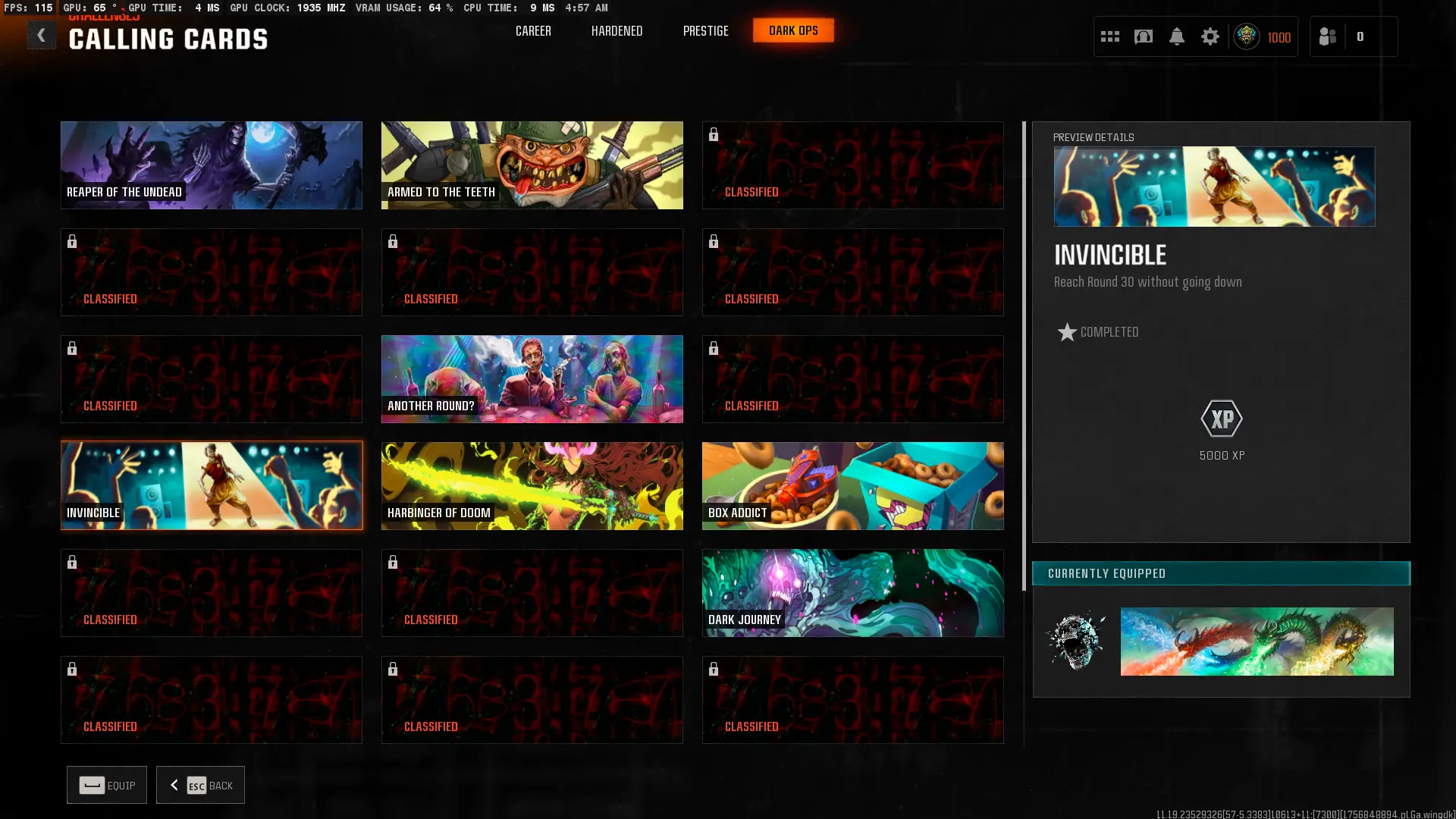Click the equipped dragon calling card
Screen dimensions: 1456x819
click(x=1257, y=642)
